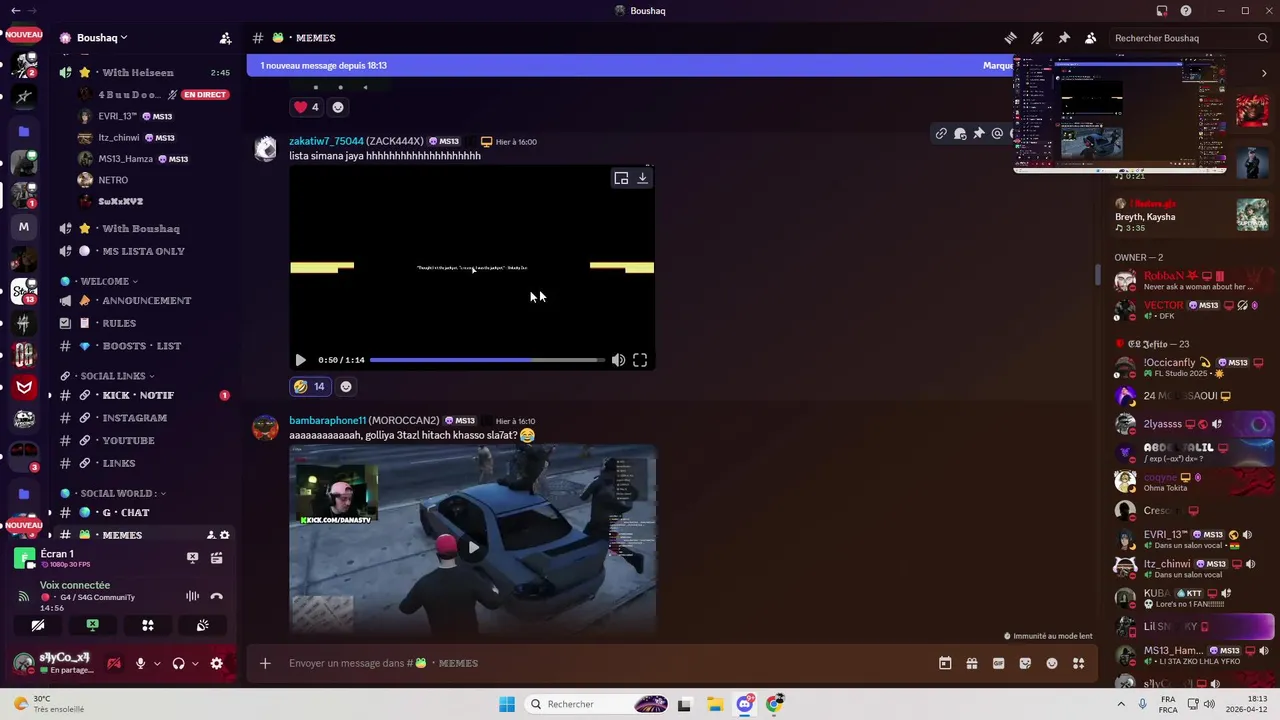The height and width of the screenshot is (720, 1280).
Task: Disconnect from voice call
Action: click(x=216, y=596)
